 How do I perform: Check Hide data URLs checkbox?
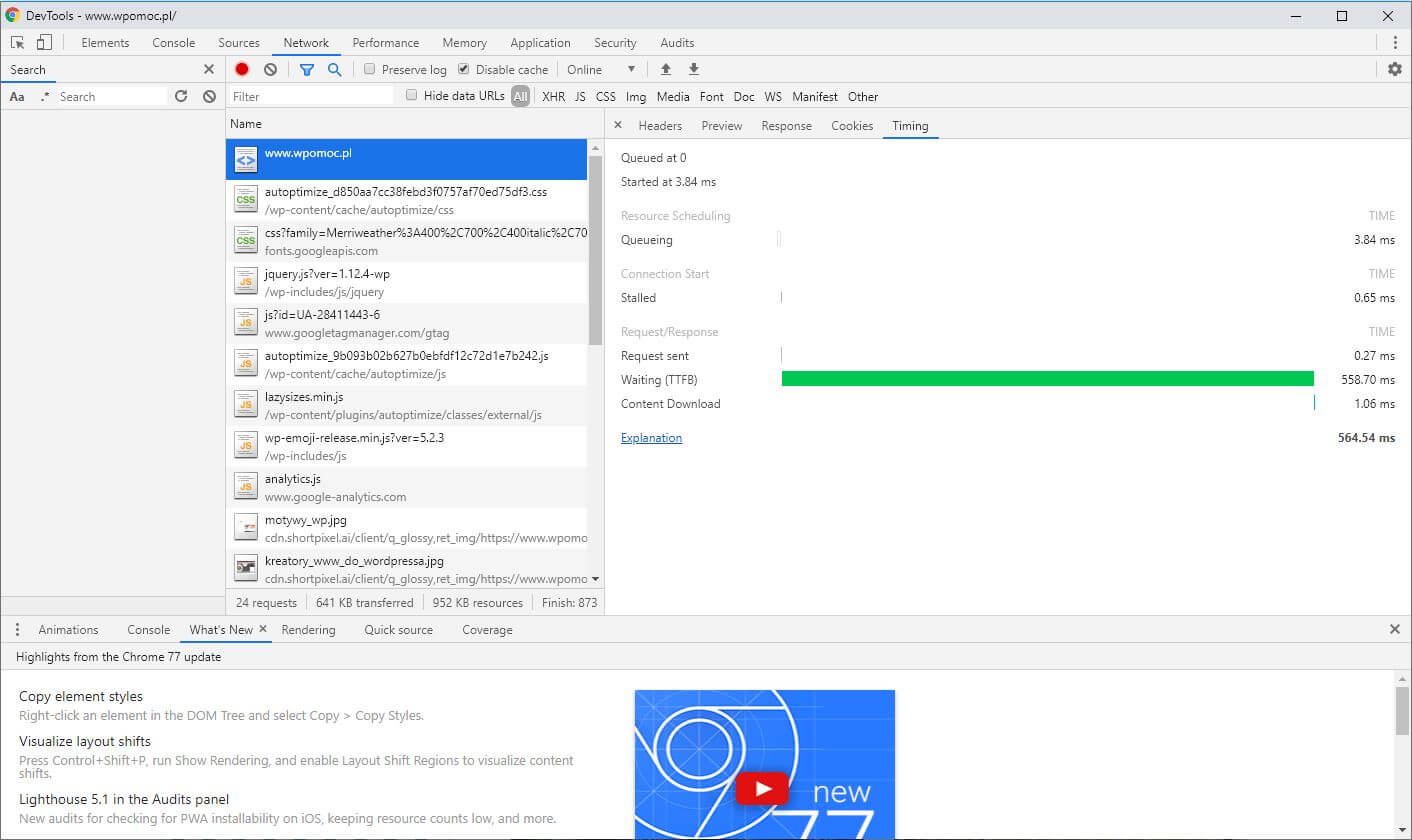(x=412, y=96)
